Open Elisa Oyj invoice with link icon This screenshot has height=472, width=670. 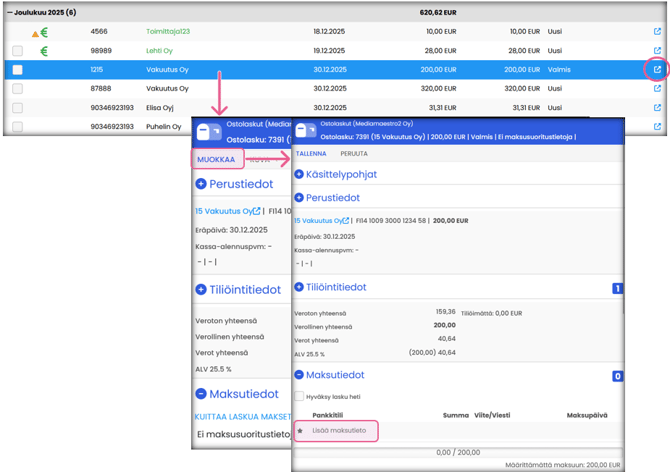pos(657,108)
